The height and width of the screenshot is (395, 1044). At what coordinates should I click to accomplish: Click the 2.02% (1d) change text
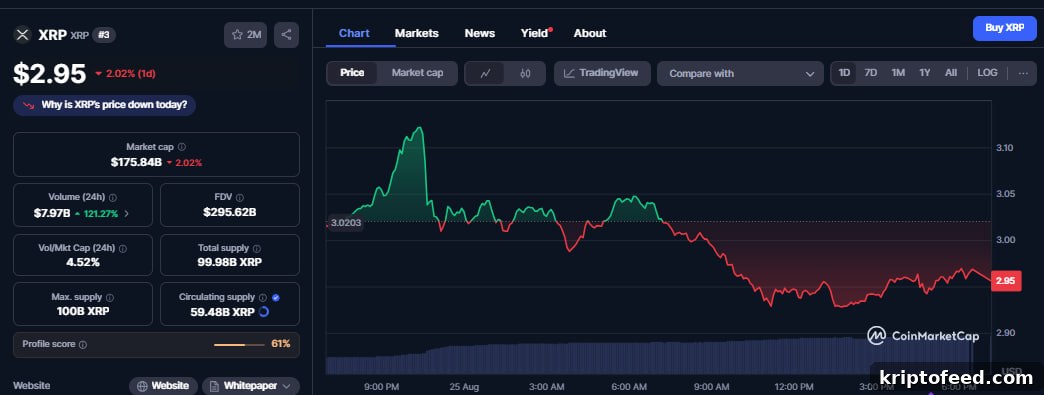pos(130,74)
